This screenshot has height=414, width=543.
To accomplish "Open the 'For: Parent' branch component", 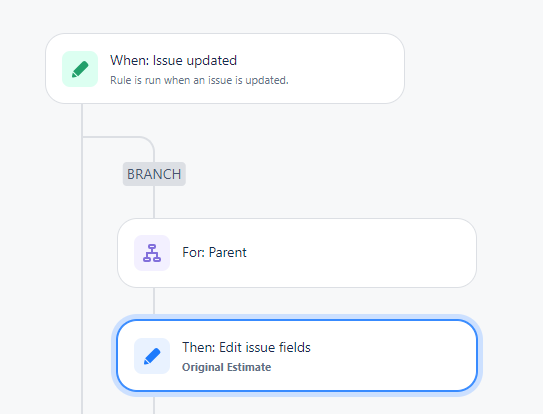I will point(297,253).
